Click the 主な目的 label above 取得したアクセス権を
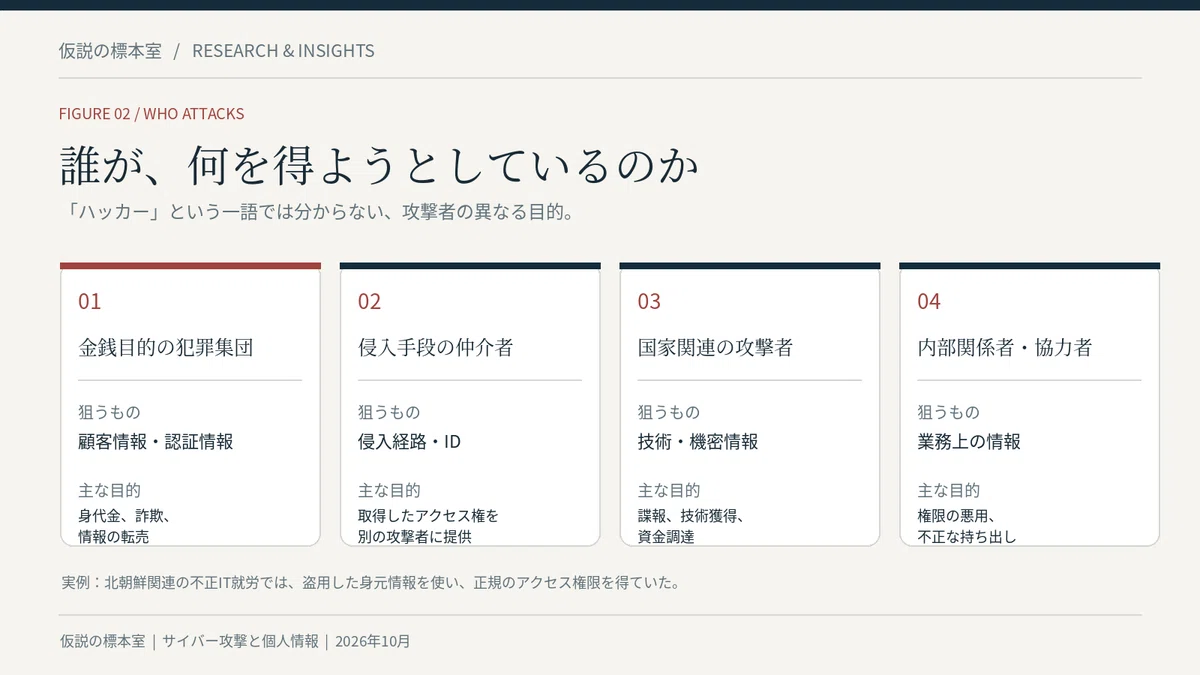 tap(389, 491)
